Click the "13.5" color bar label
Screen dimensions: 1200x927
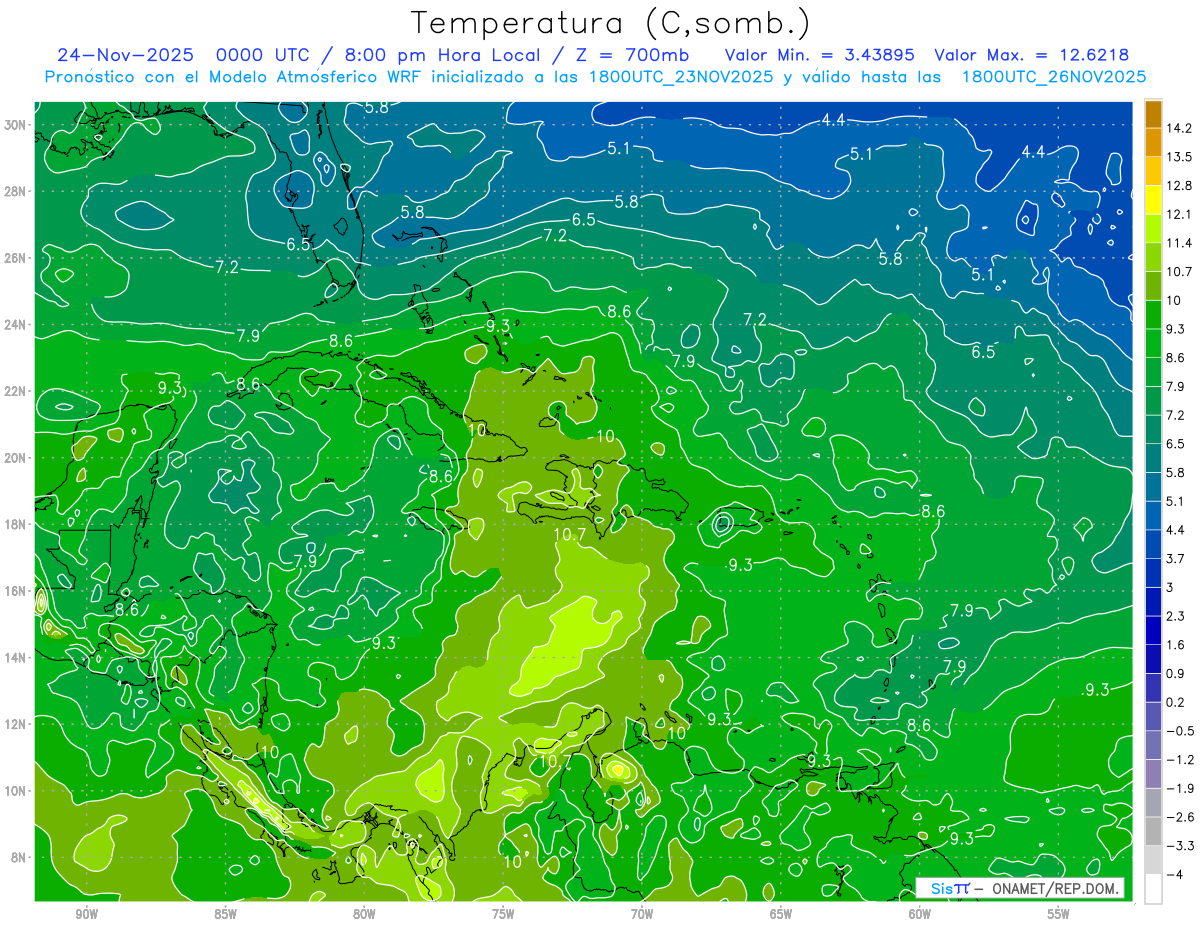point(1179,157)
